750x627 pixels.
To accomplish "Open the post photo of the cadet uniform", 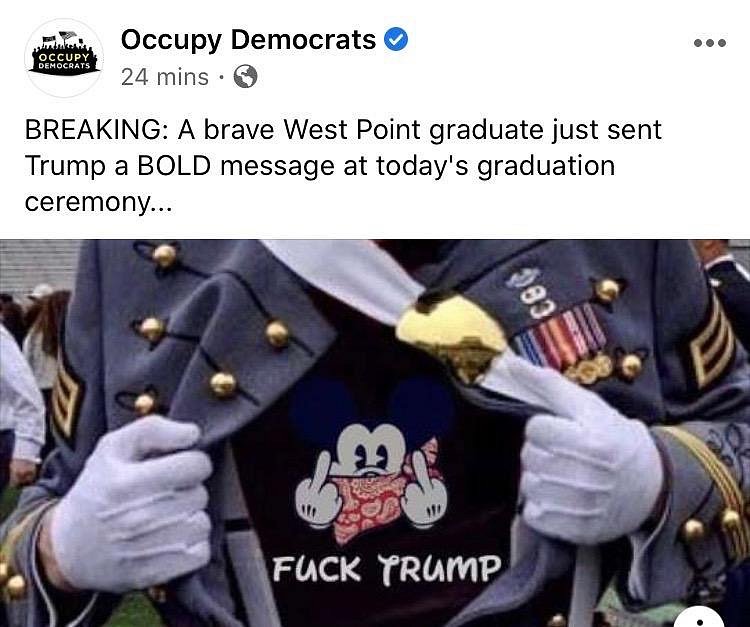I will [375, 433].
